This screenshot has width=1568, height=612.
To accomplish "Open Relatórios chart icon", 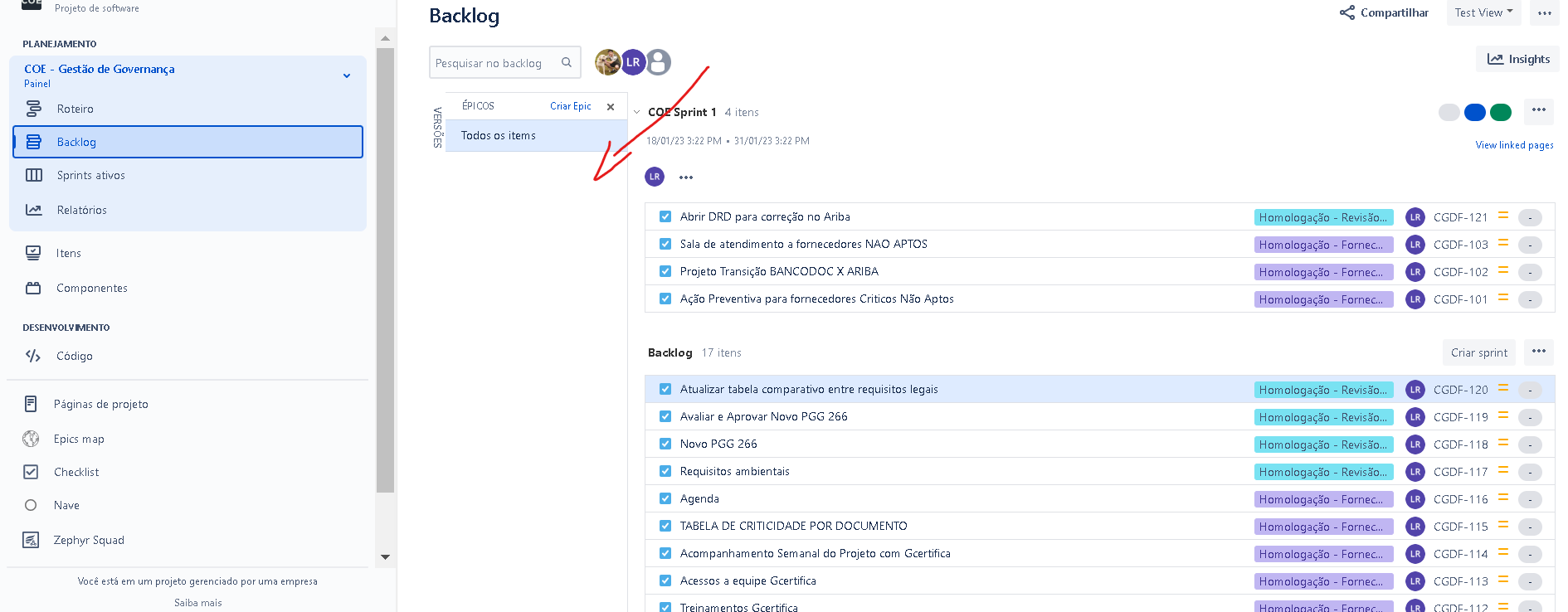I will tap(34, 210).
